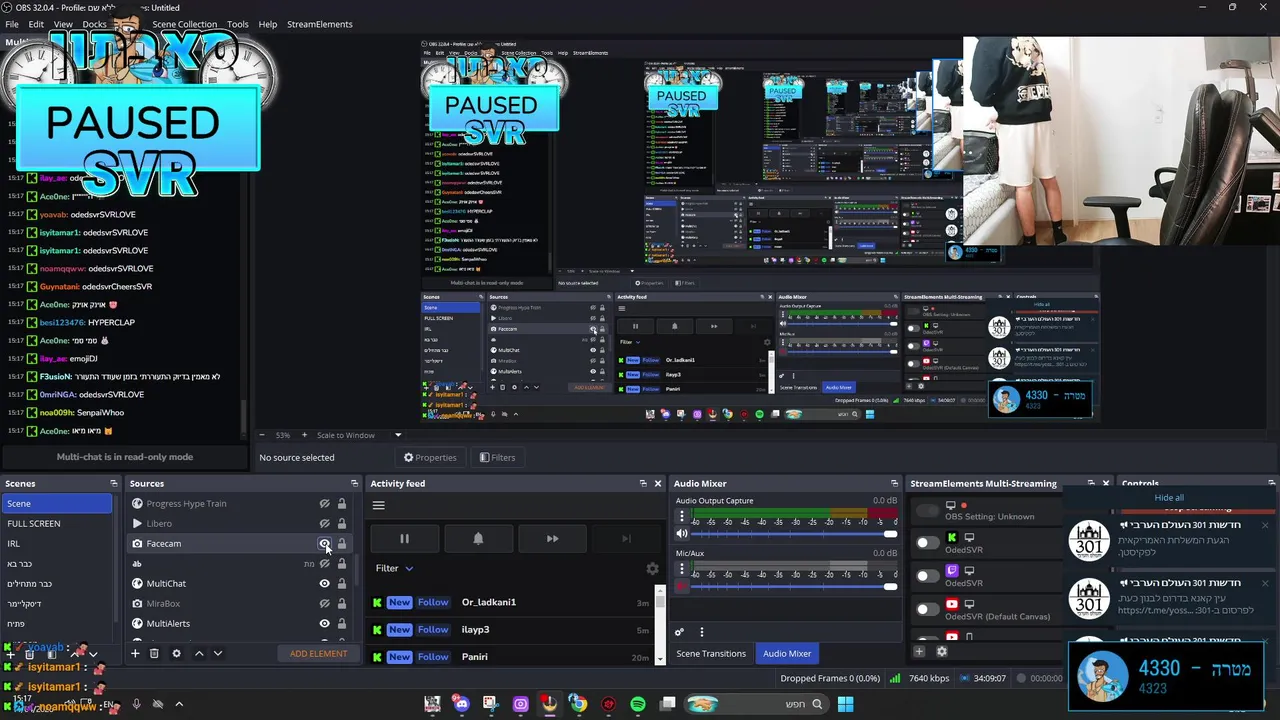Open StreamElements Multi-Streaming settings gear
1280x720 pixels.
click(x=941, y=652)
